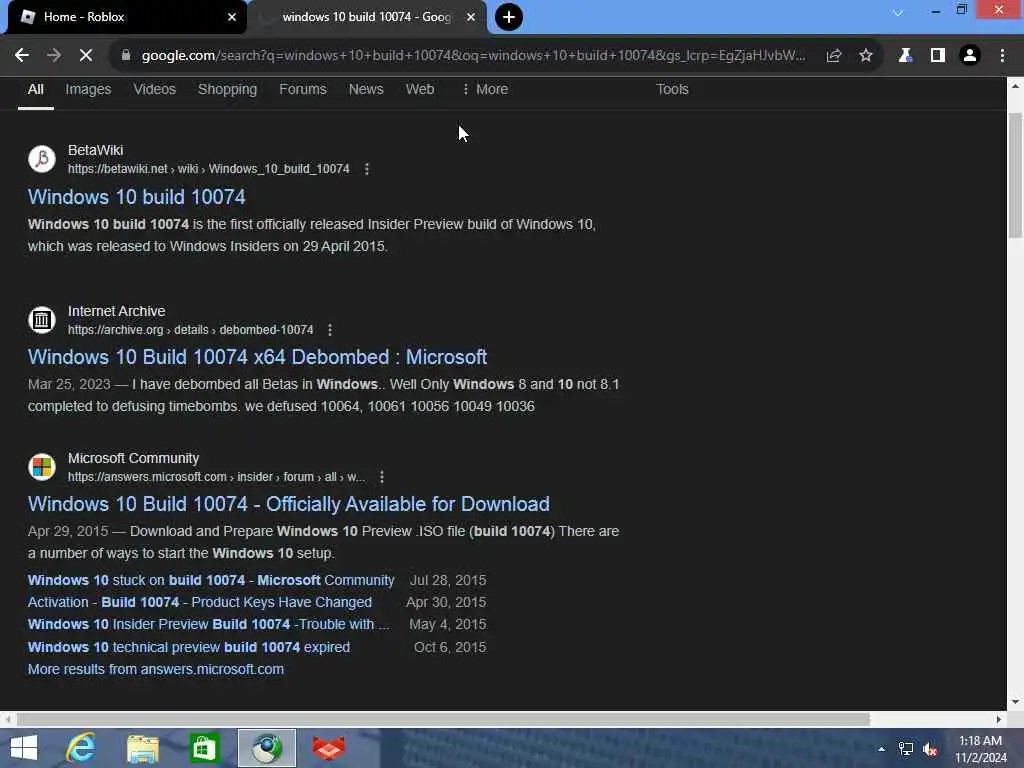This screenshot has height=768, width=1024.
Task: Stop loading the page
Action: [x=86, y=56]
